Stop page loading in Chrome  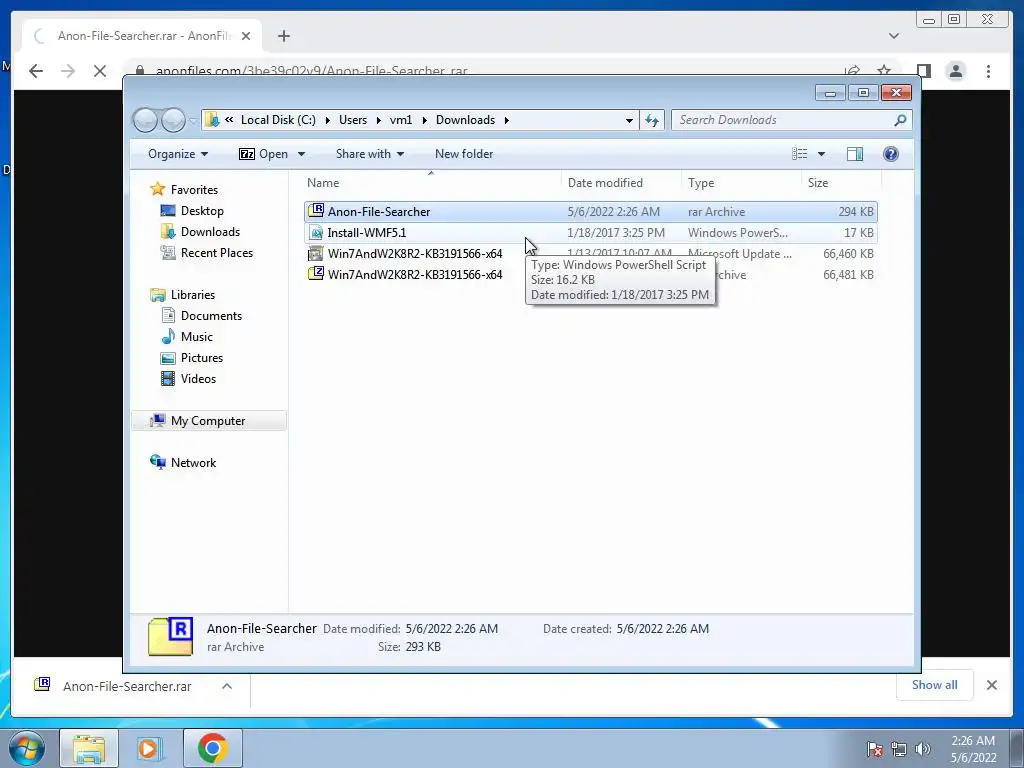click(x=100, y=71)
